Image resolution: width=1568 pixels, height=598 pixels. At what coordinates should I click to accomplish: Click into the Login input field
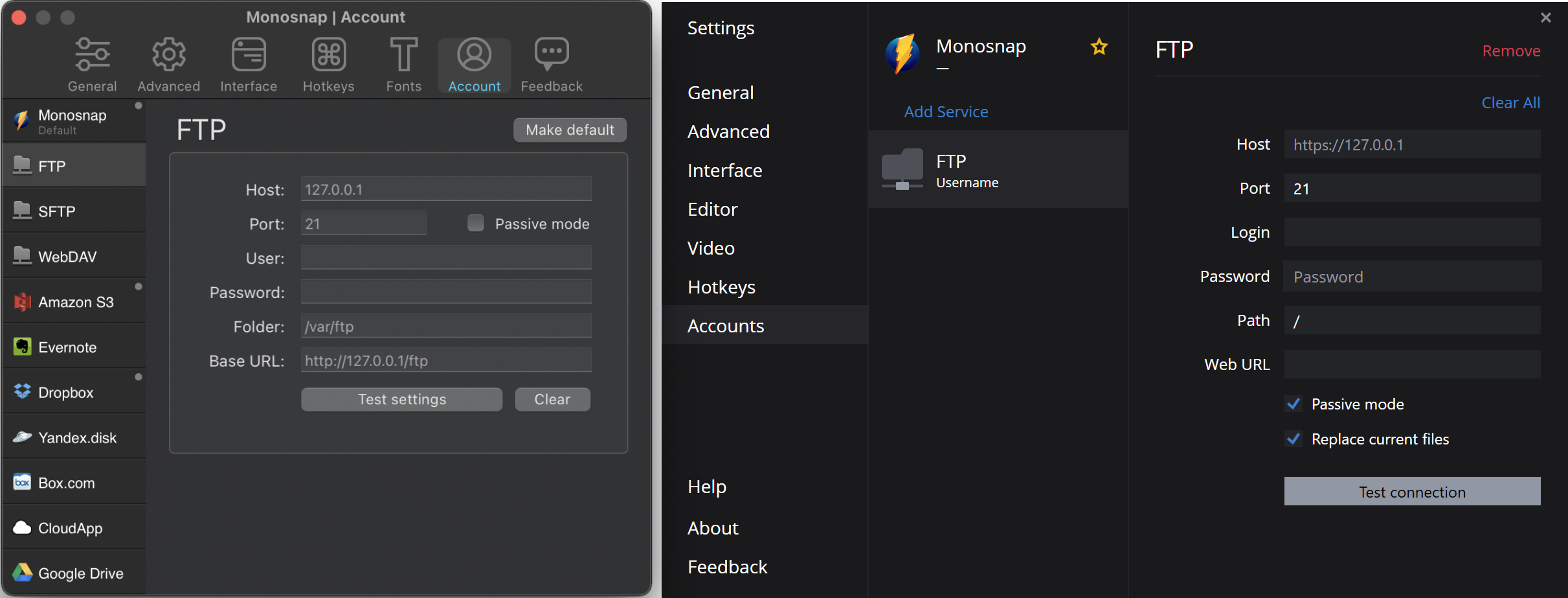click(x=1411, y=232)
